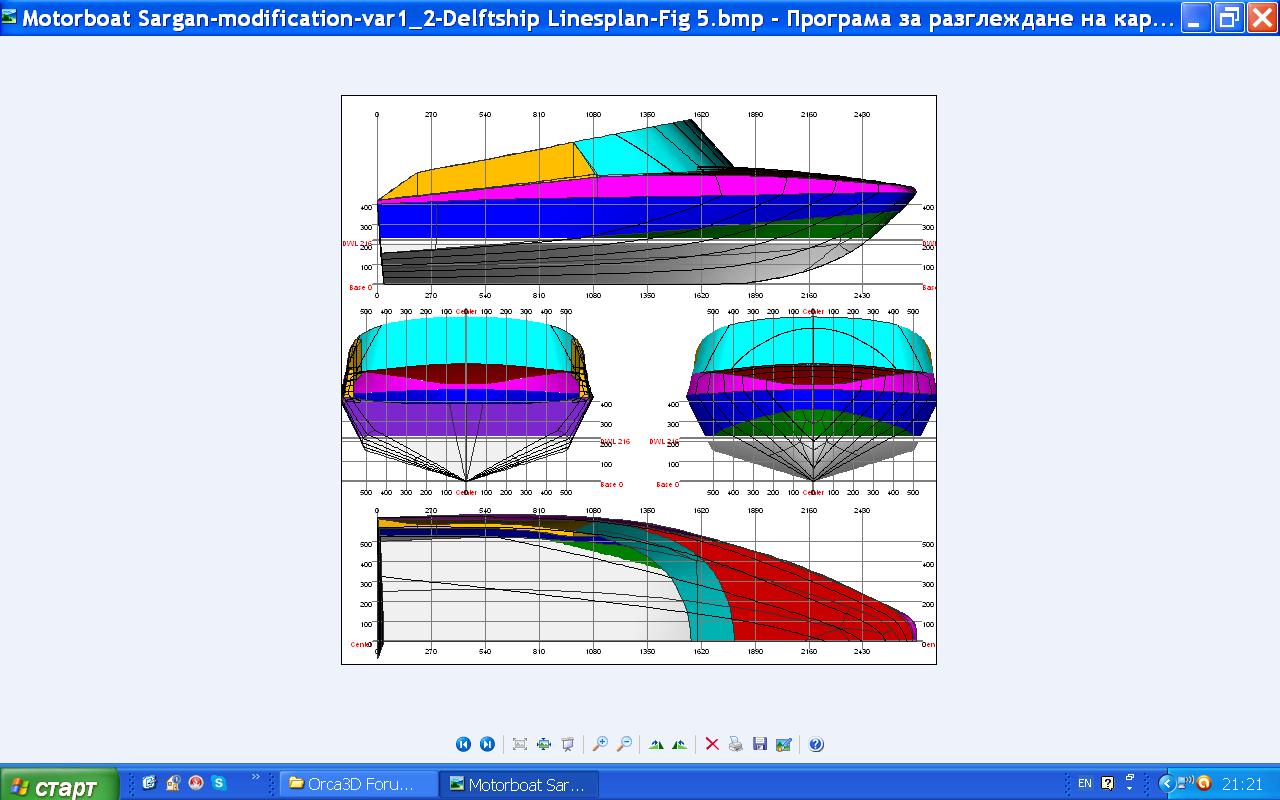Viewport: 1280px width, 800px height.
Task: Switch to best fit view
Action: click(x=520, y=744)
